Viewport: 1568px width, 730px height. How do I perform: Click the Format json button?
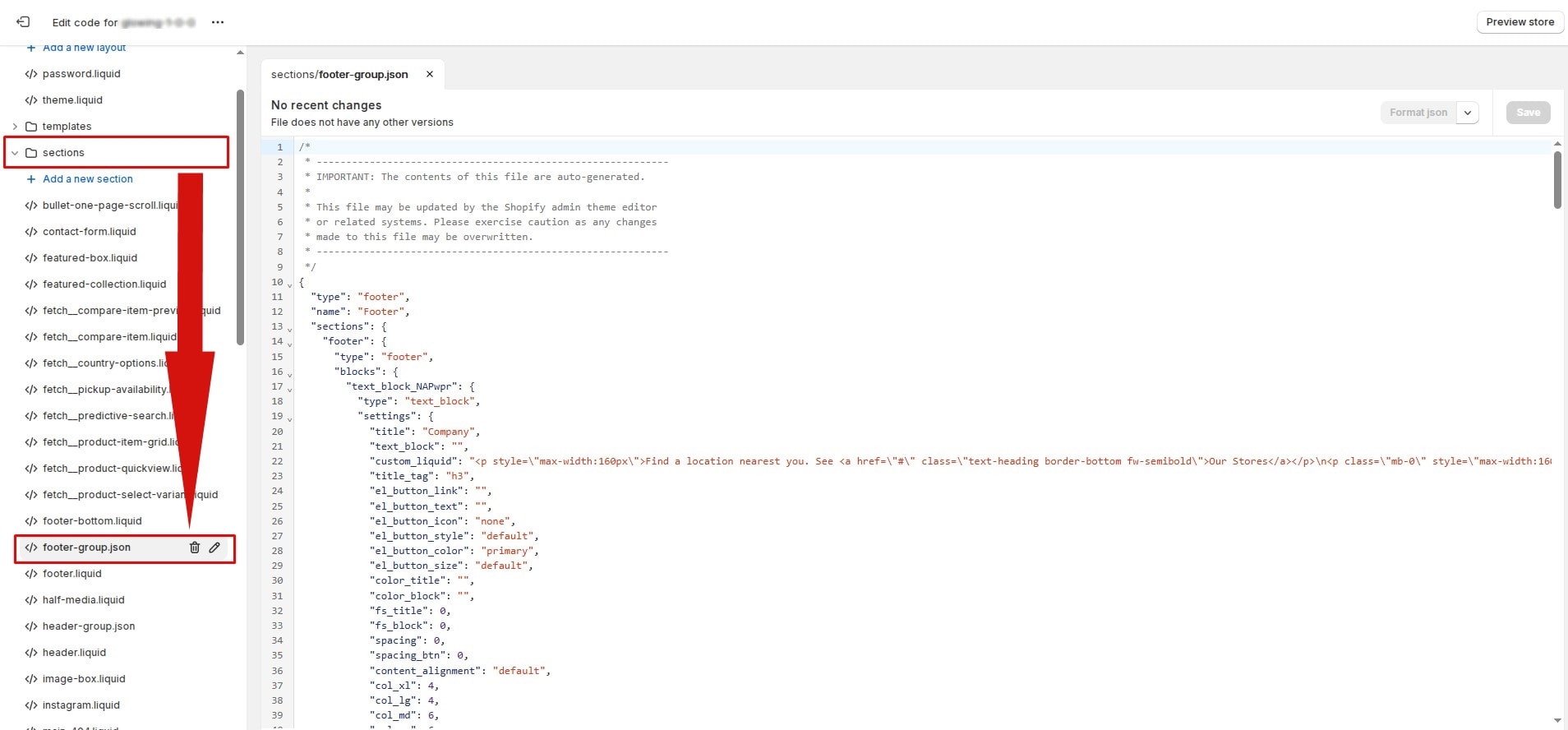tap(1418, 113)
